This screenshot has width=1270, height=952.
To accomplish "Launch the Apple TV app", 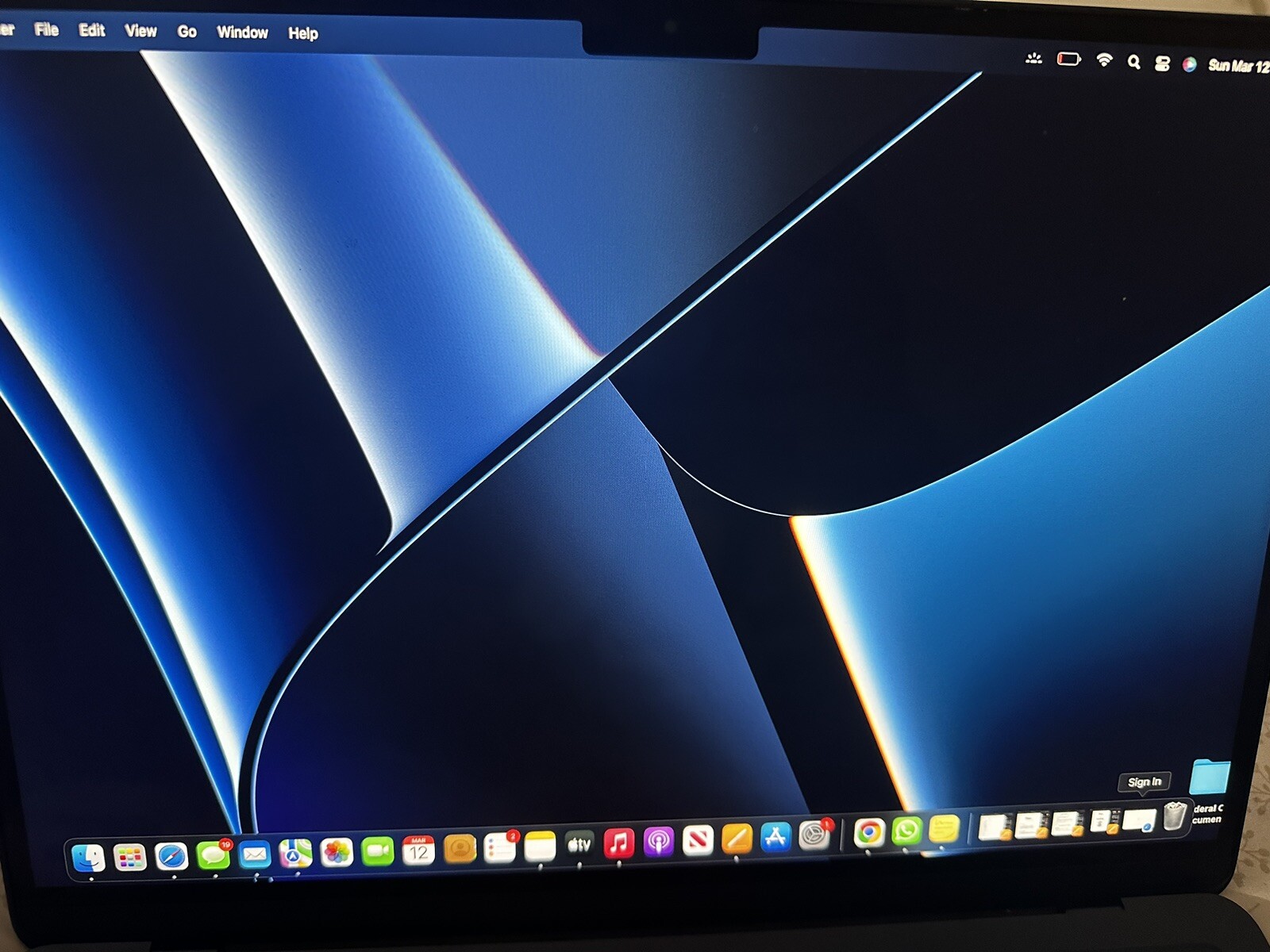I will pyautogui.click(x=579, y=845).
